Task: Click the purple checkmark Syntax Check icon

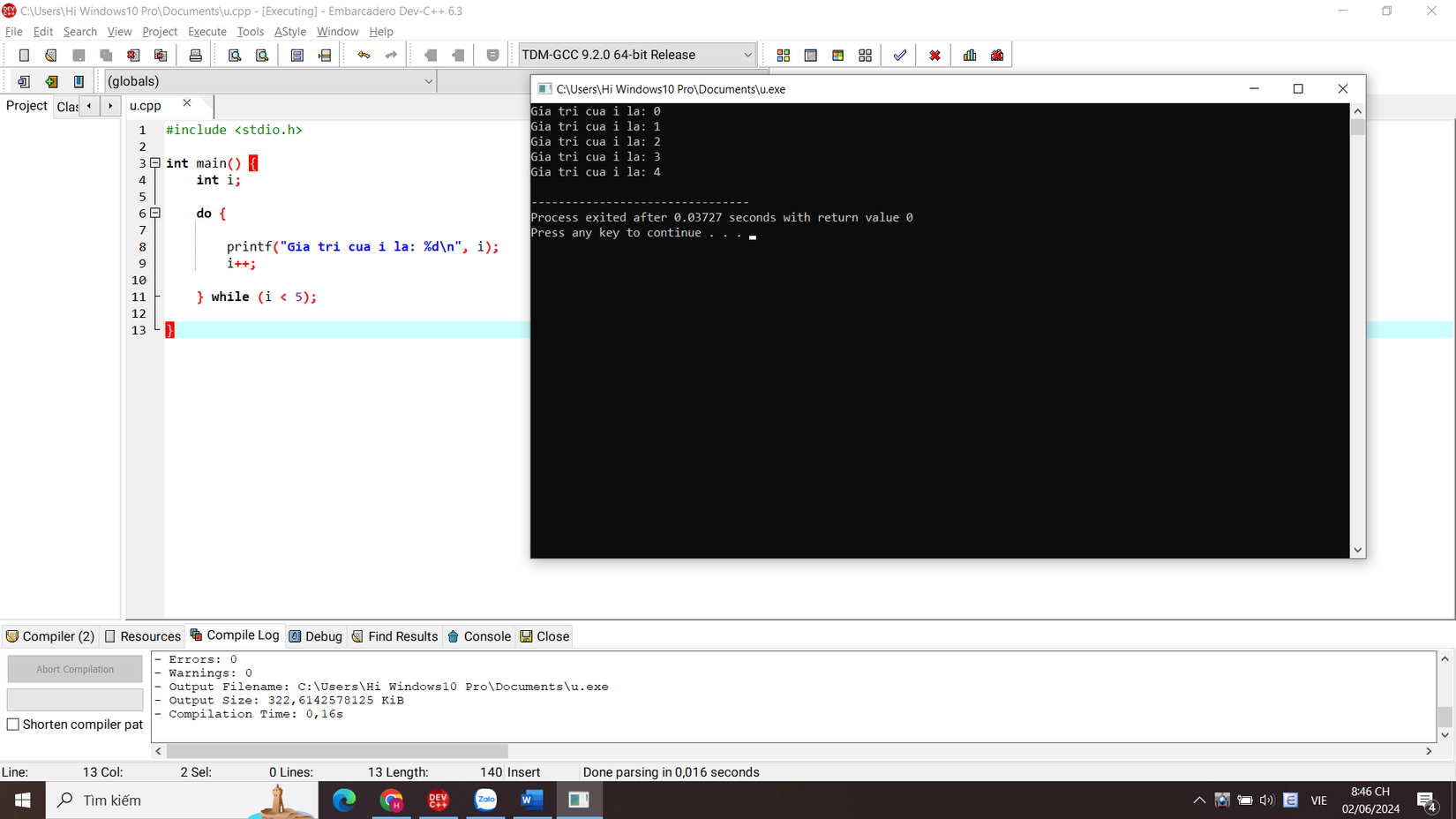Action: [900, 55]
